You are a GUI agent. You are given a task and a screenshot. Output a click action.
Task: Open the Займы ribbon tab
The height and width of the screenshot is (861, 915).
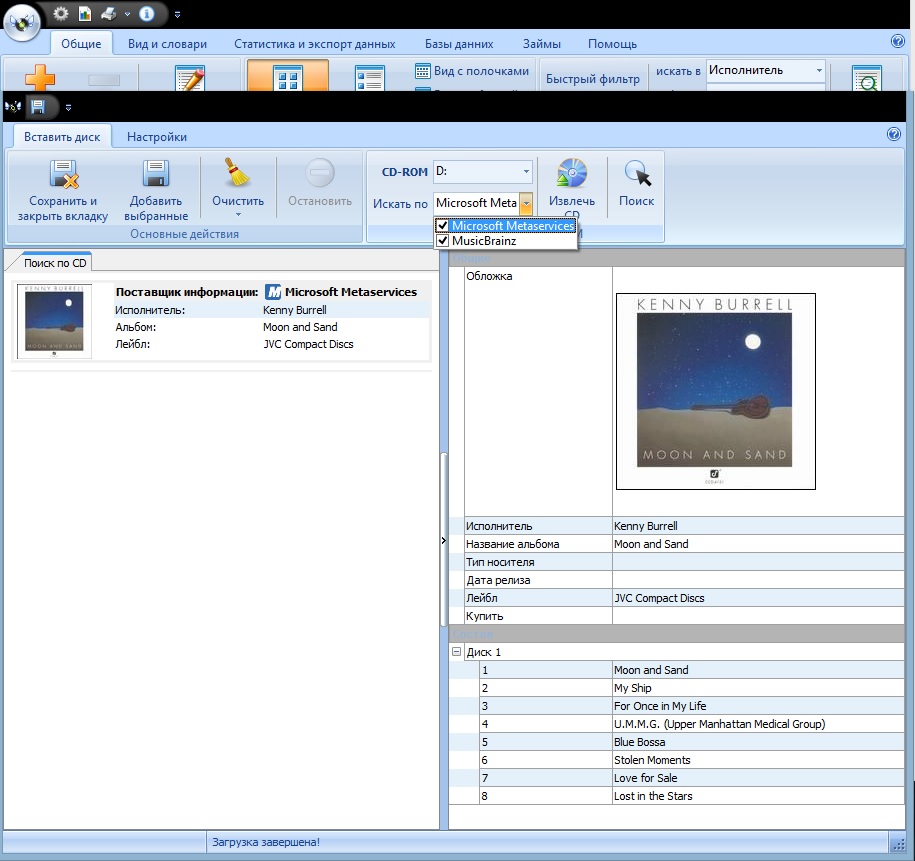[x=542, y=44]
